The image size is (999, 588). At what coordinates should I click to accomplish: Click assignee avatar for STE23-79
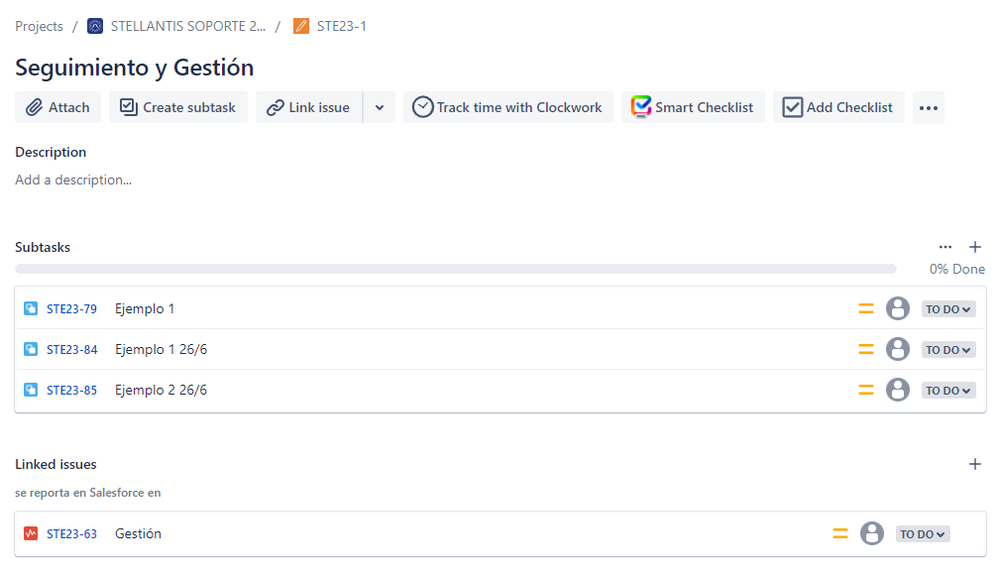[898, 308]
